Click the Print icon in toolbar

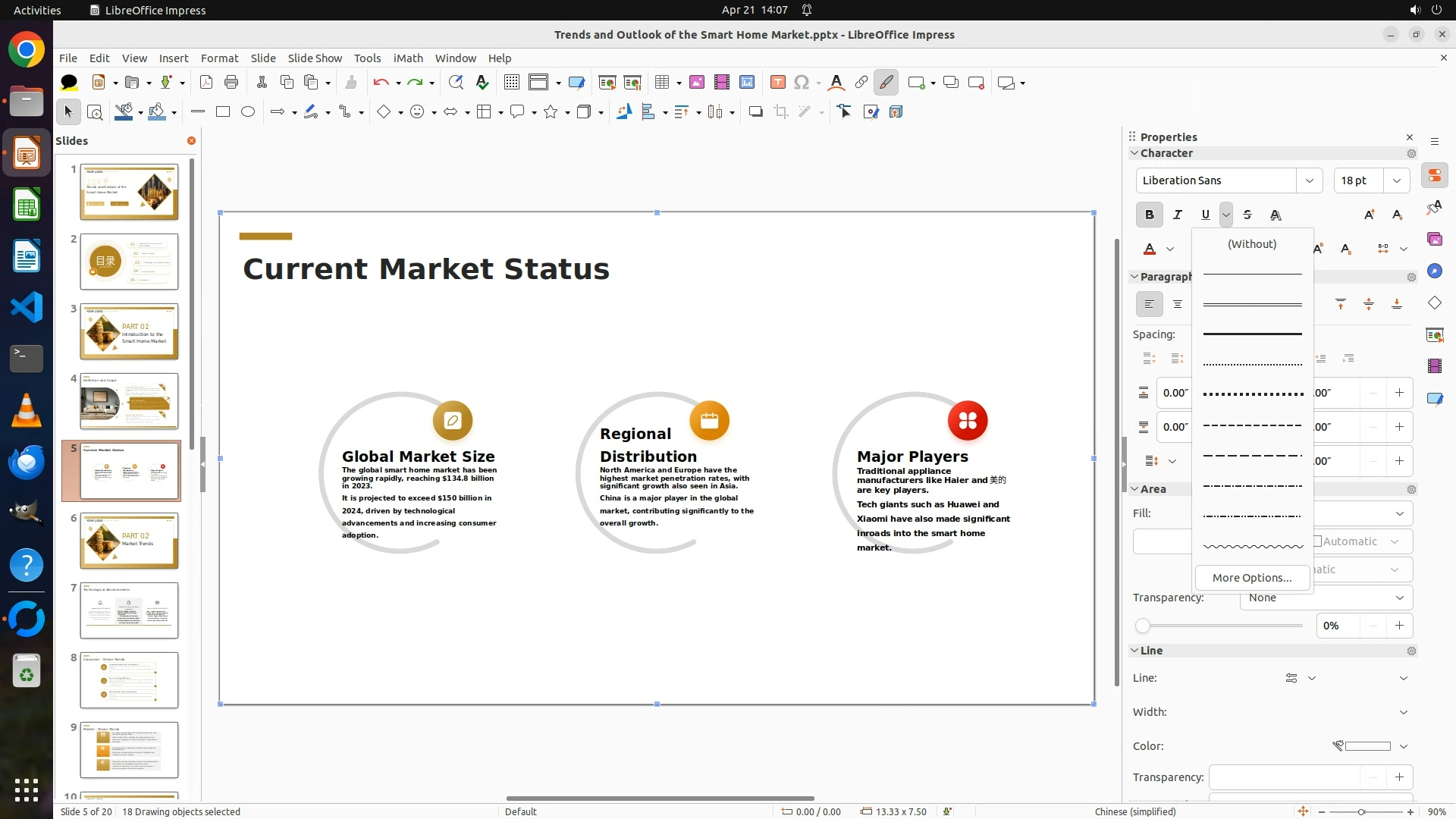231,83
